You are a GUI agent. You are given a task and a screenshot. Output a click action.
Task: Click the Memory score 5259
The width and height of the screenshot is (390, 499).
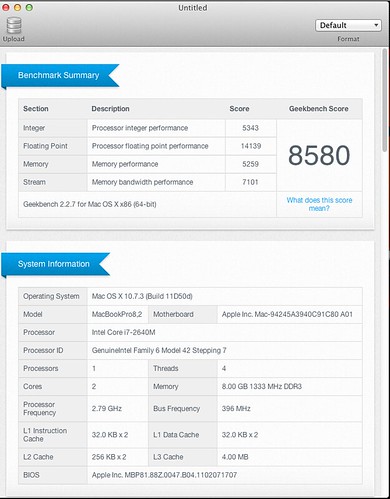pyautogui.click(x=250, y=164)
